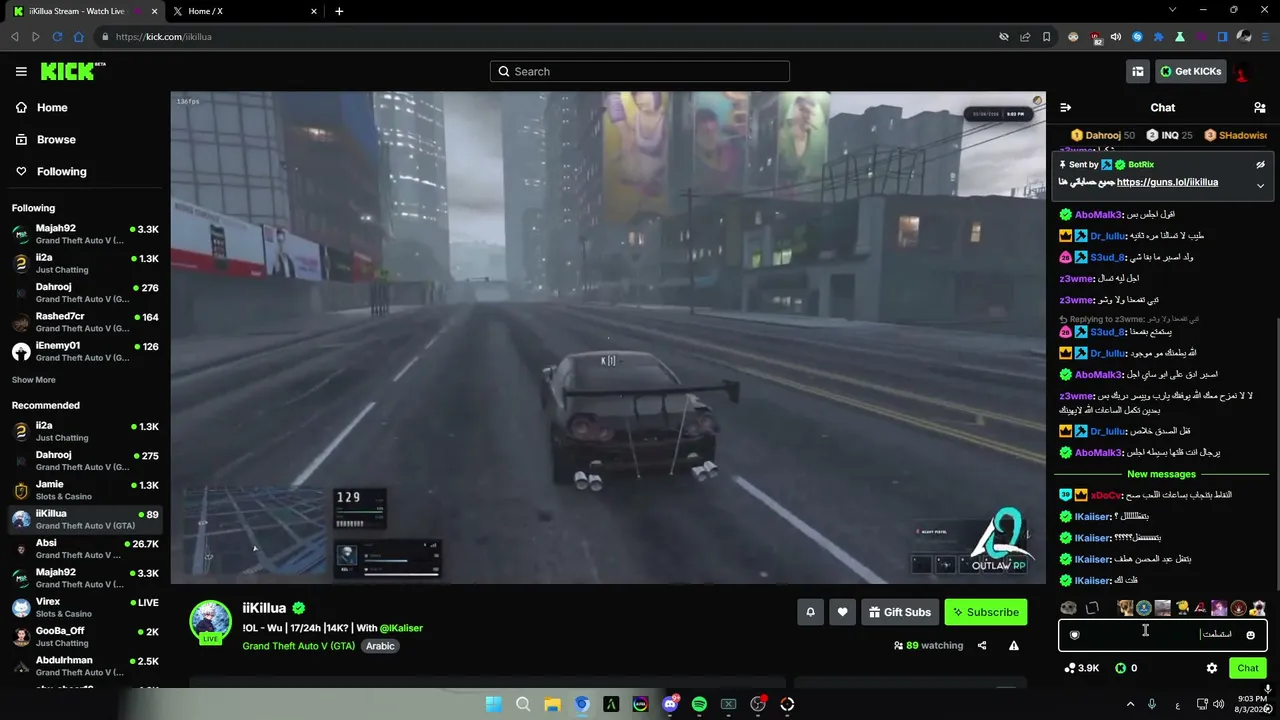Screen dimensions: 1280x720
Task: Open Spotify from taskbar
Action: pyautogui.click(x=699, y=704)
